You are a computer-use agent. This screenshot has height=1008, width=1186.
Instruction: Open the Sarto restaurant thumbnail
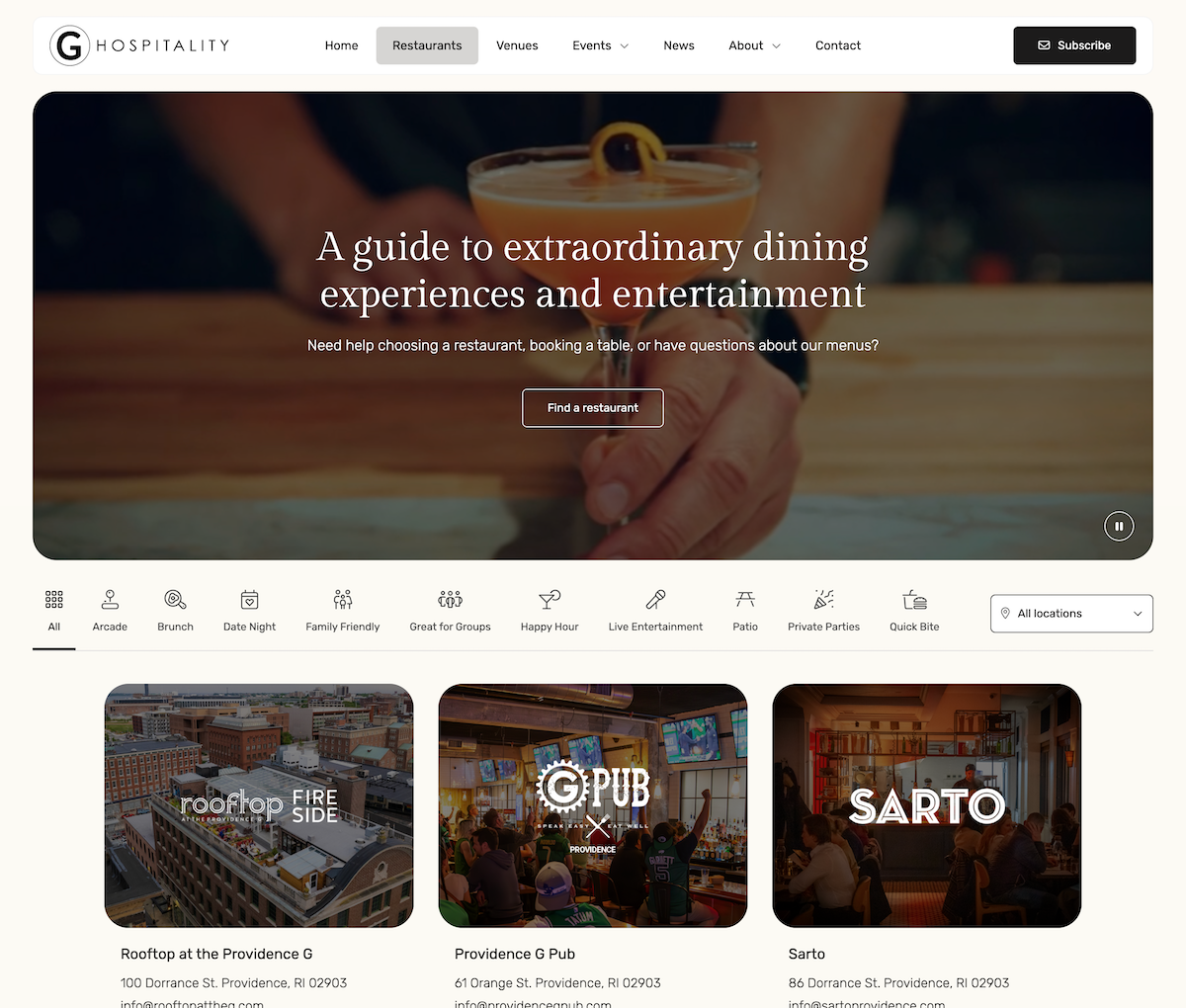click(x=927, y=805)
